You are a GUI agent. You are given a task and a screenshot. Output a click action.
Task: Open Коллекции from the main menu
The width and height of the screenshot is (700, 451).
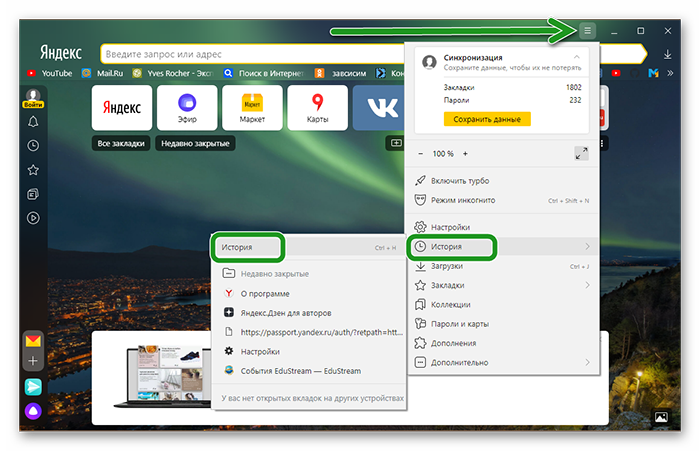tap(503, 305)
